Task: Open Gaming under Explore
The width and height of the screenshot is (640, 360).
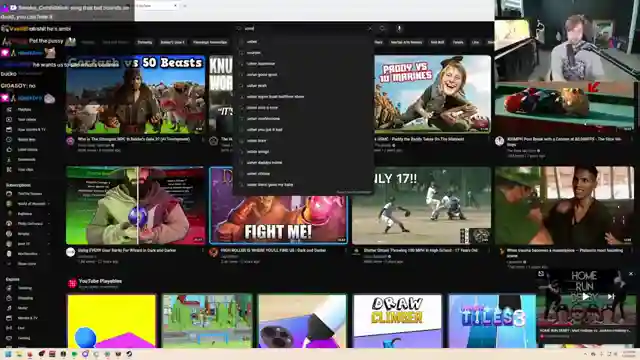Action: (24, 338)
